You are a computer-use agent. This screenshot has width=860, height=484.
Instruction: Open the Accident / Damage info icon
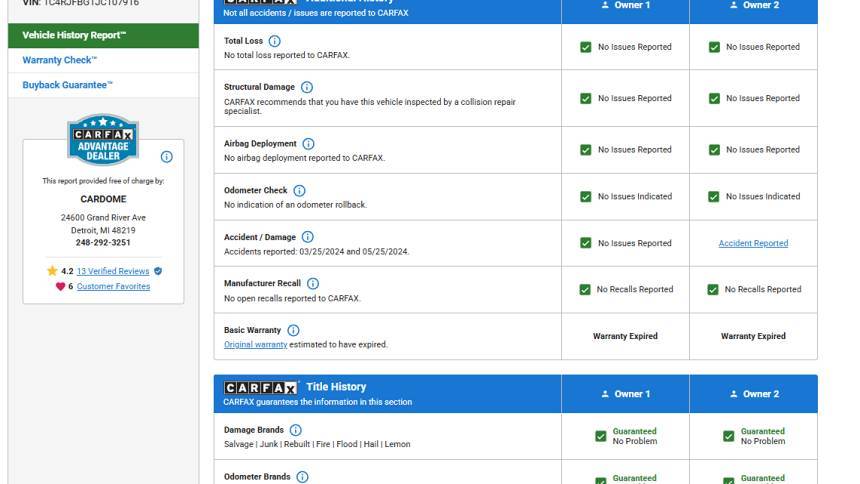(x=308, y=237)
